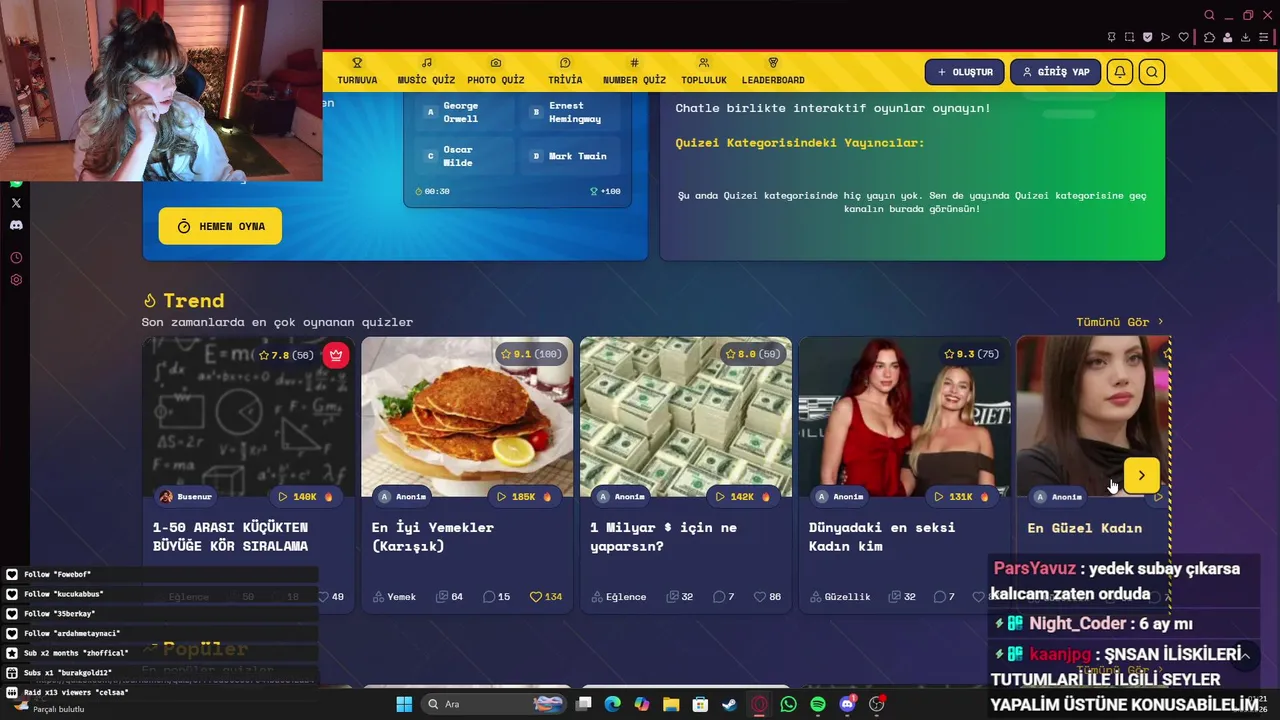Image resolution: width=1280 pixels, height=720 pixels.
Task: Click the 142K play count badge
Action: [x=743, y=497]
